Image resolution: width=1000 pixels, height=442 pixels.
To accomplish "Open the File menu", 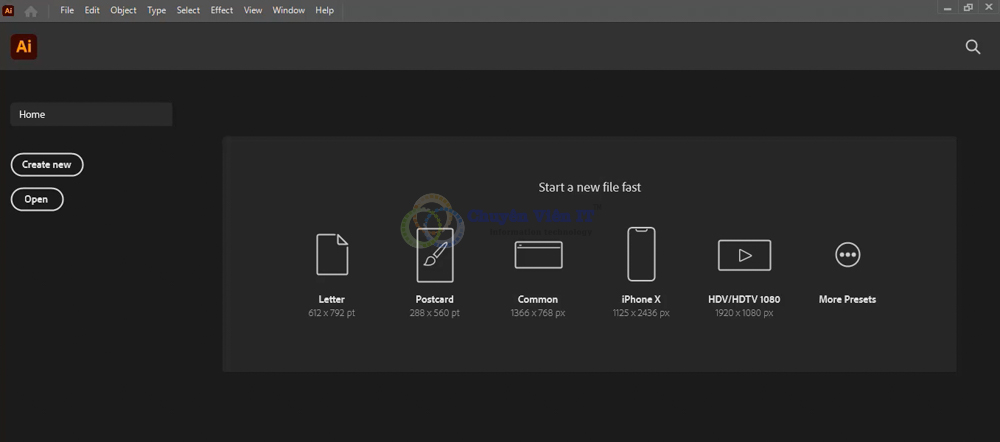I will [x=67, y=10].
